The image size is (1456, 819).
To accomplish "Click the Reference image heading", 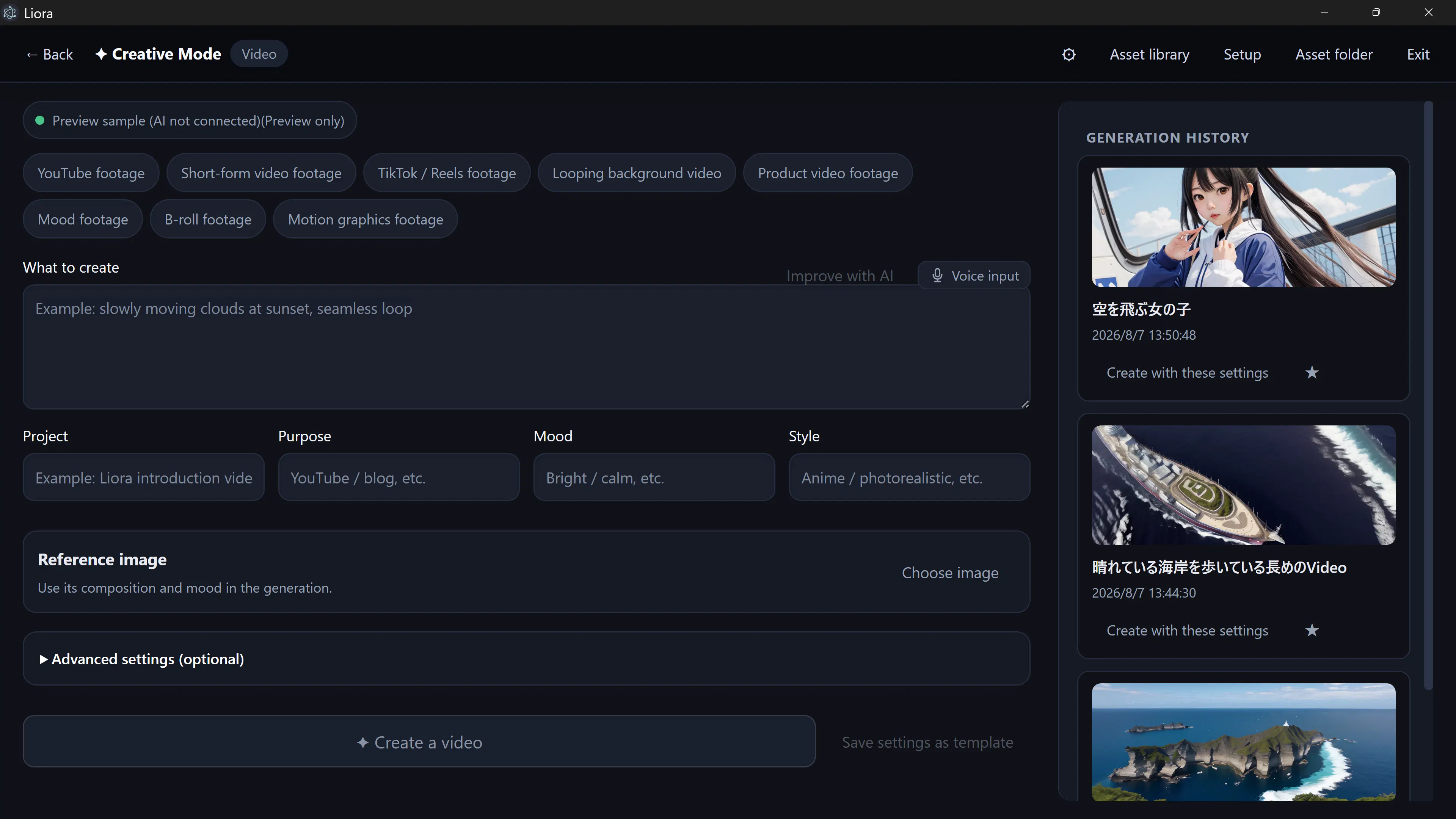I will (x=102, y=560).
